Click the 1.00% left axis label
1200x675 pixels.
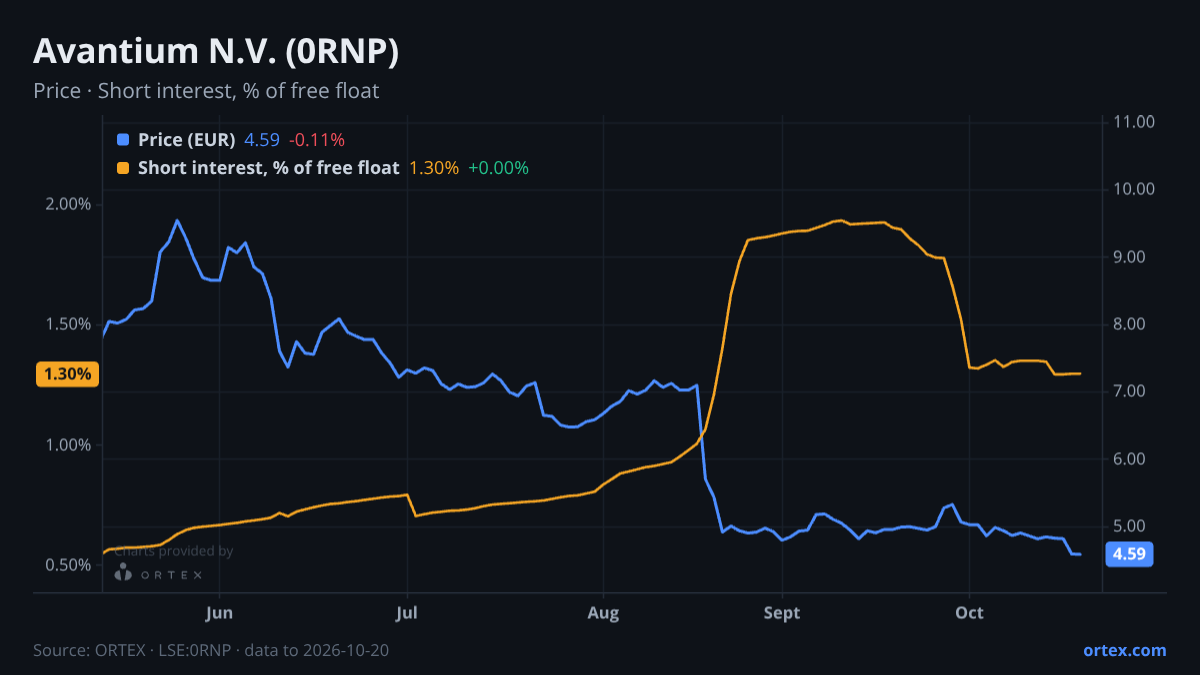pos(70,445)
